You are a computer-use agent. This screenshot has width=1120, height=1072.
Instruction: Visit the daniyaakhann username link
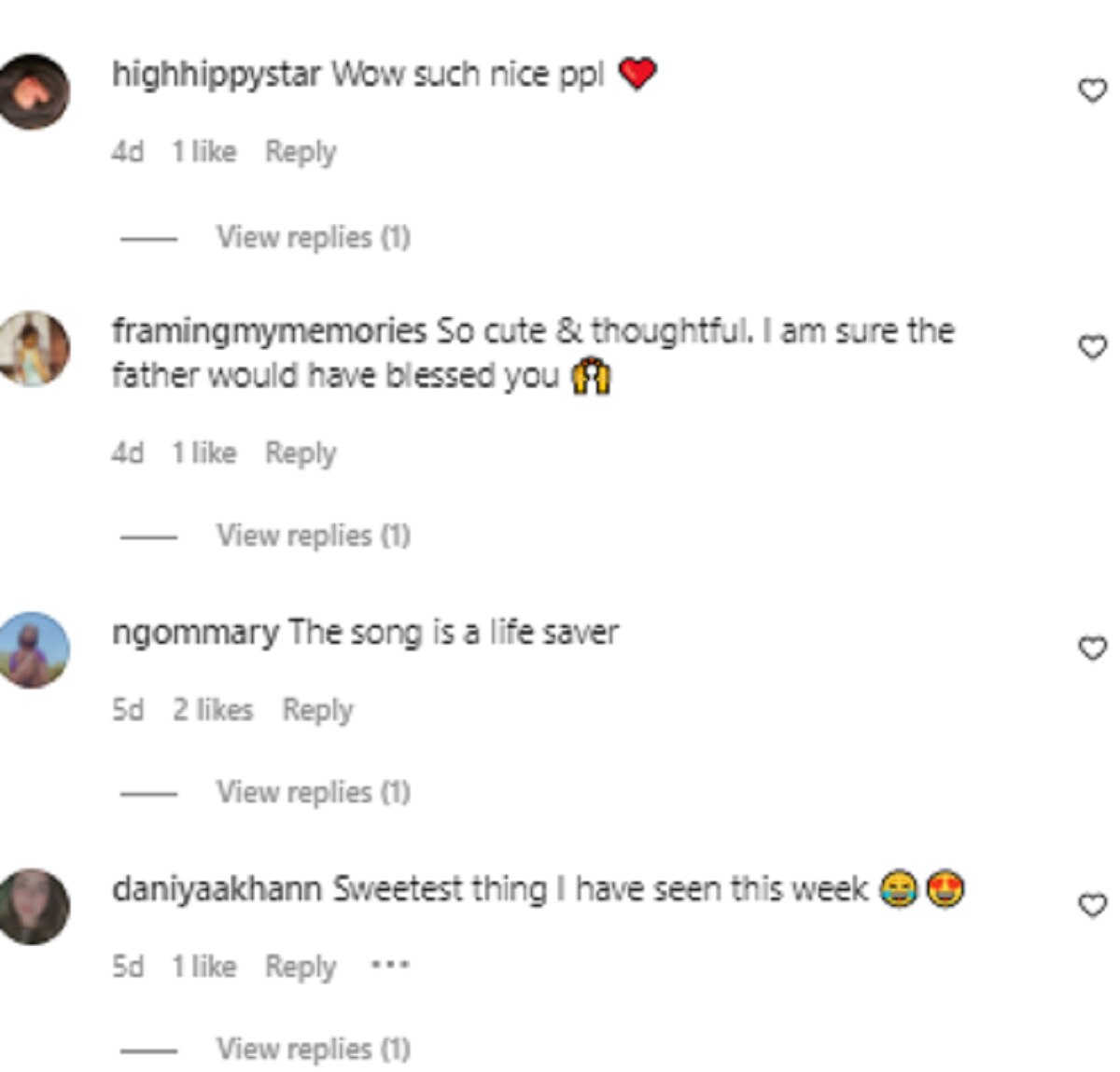(x=217, y=889)
